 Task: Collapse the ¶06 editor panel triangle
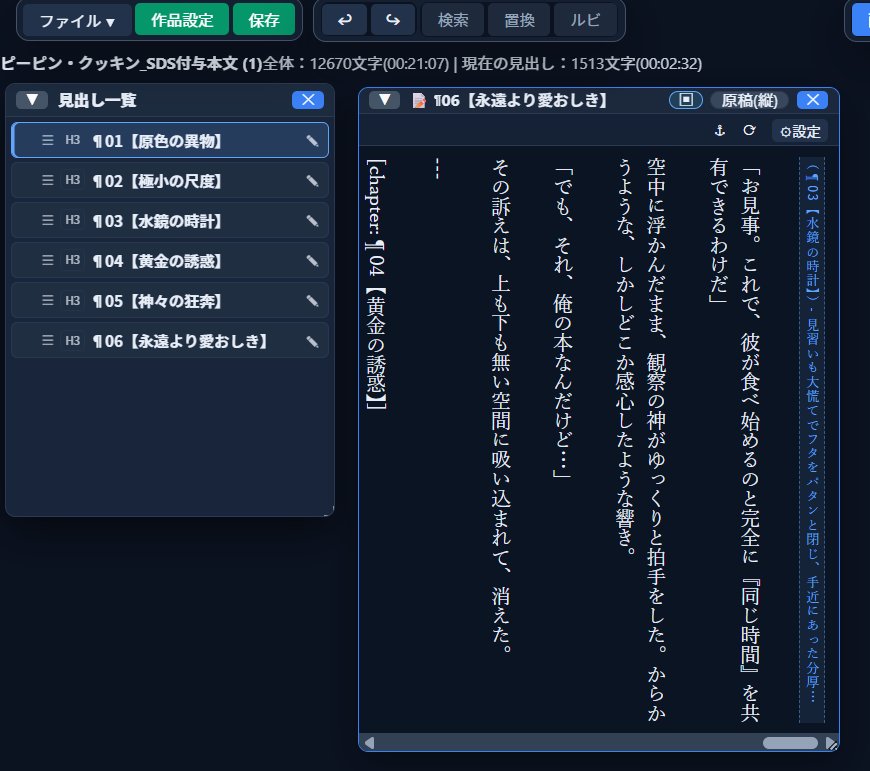tap(385, 100)
